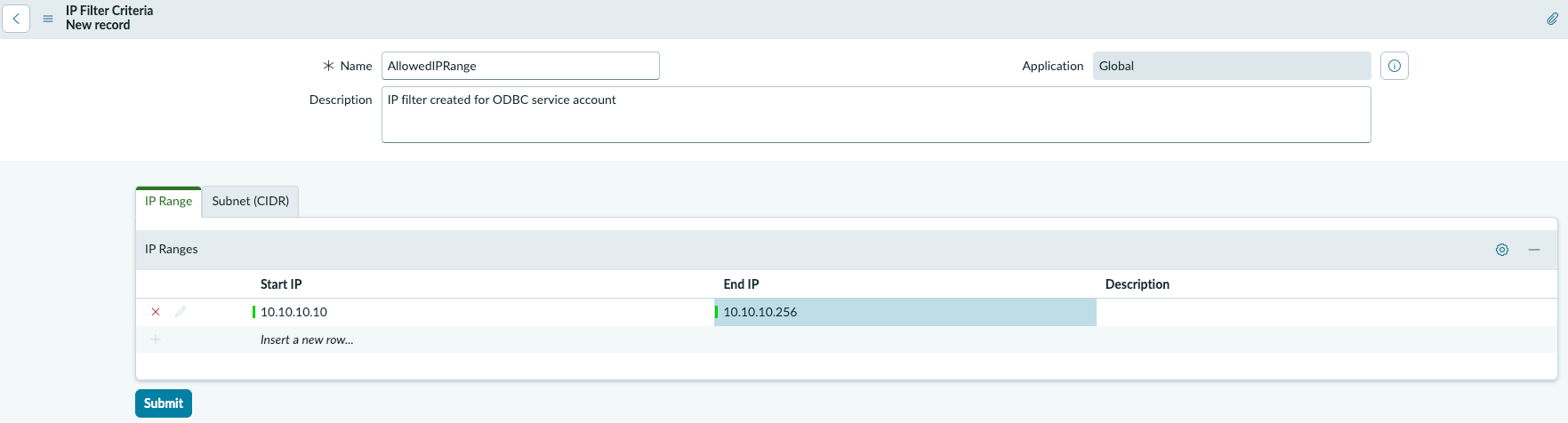Image resolution: width=1568 pixels, height=423 pixels.
Task: Select the Application field showing Global
Action: (x=1232, y=66)
